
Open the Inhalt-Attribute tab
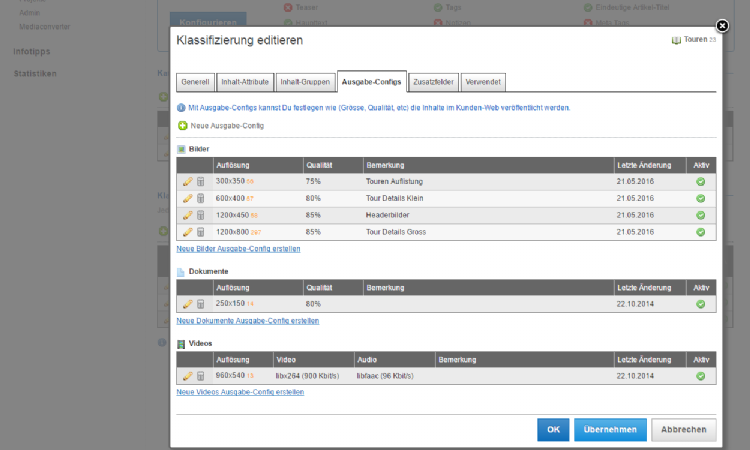244,81
